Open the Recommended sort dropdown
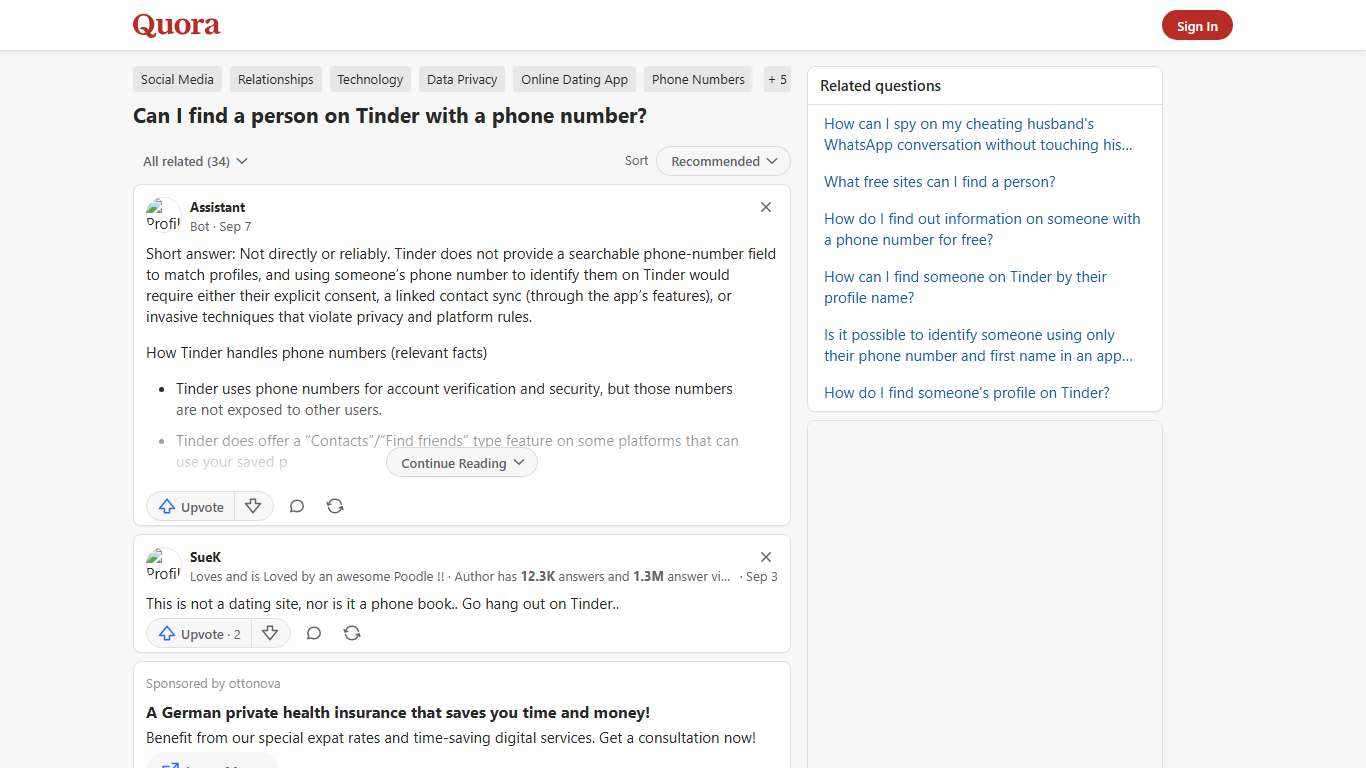 tap(722, 161)
